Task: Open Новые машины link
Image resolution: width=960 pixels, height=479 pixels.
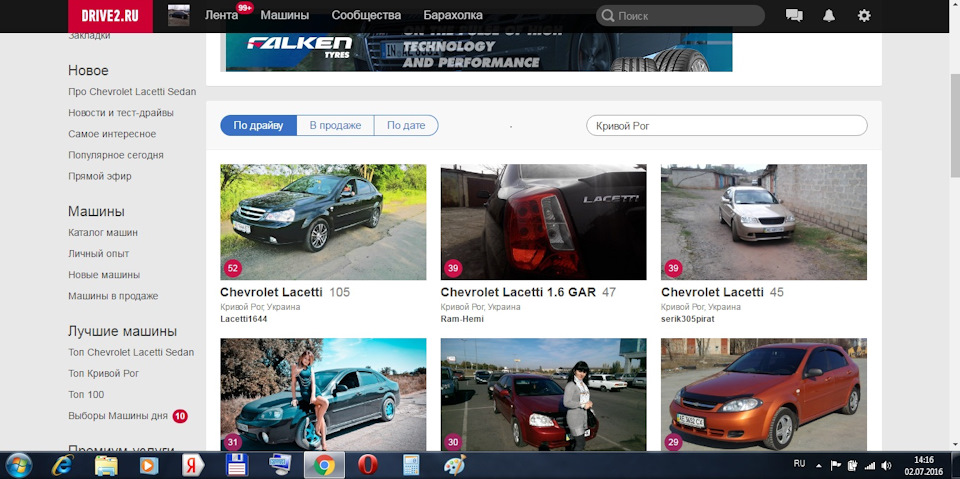Action: tap(104, 274)
